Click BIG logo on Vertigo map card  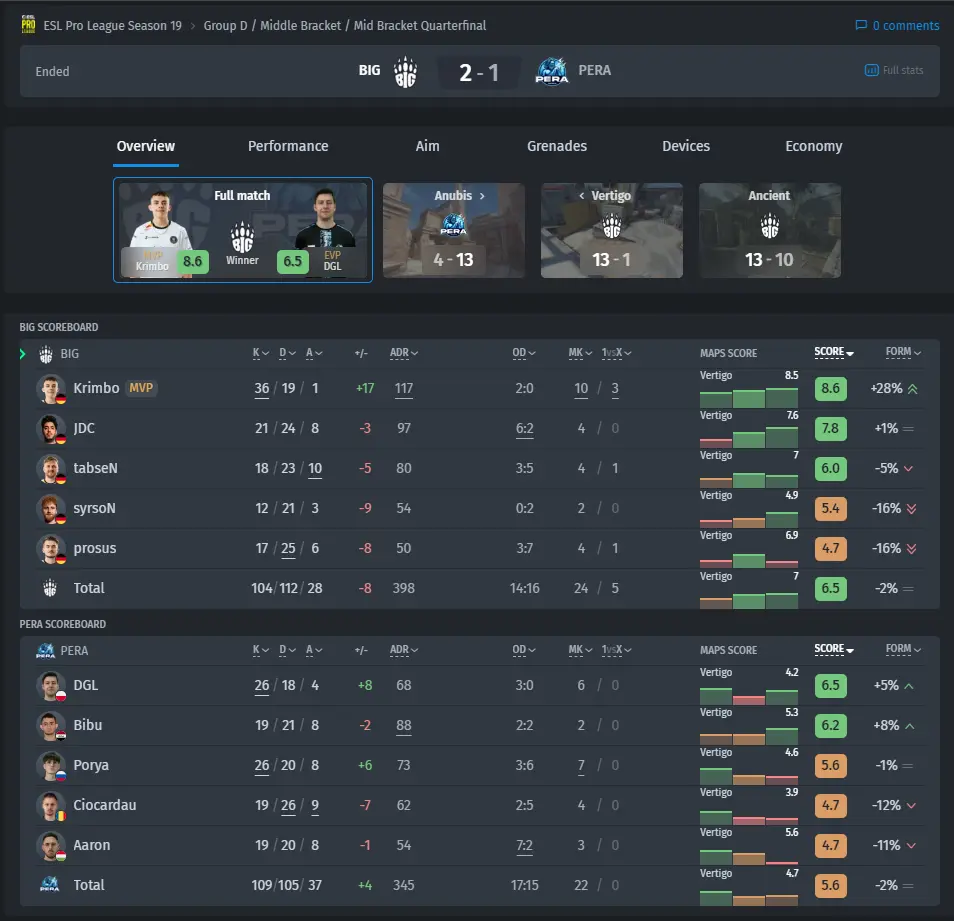coord(611,226)
